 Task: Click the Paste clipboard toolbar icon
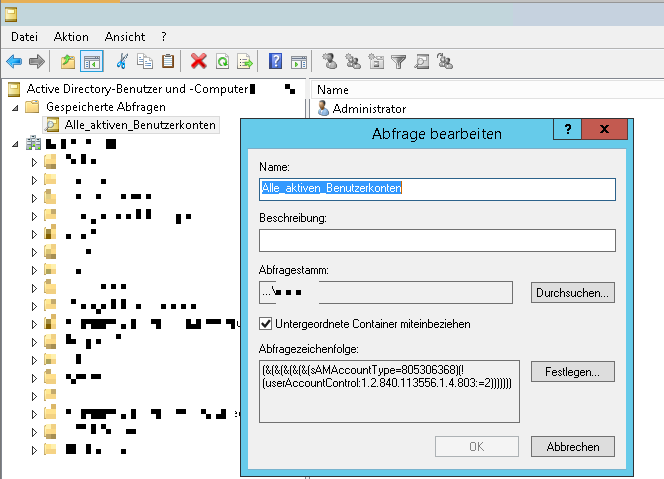coord(167,62)
